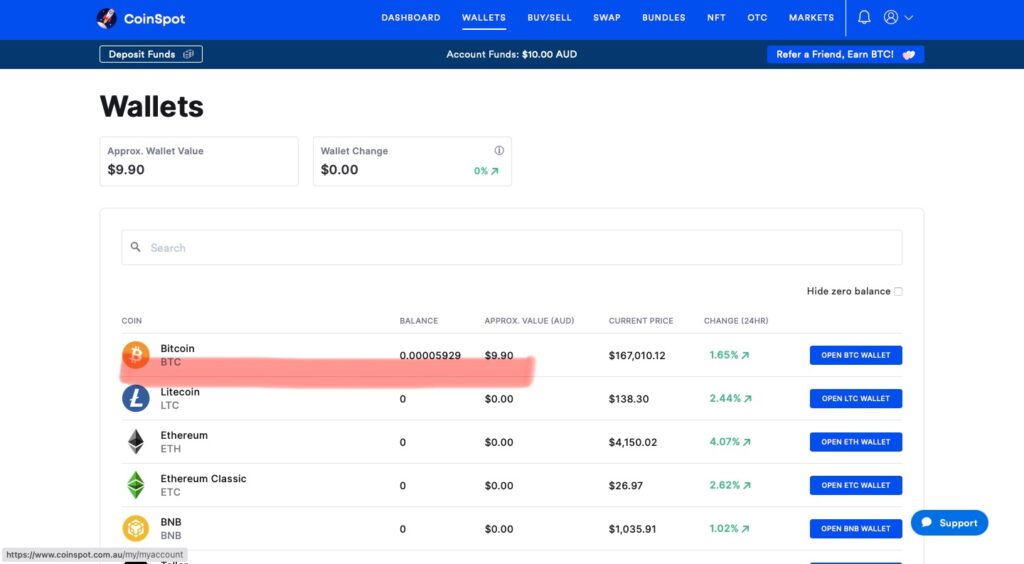Select the Wallets tab
This screenshot has width=1024, height=564.
coord(484,18)
